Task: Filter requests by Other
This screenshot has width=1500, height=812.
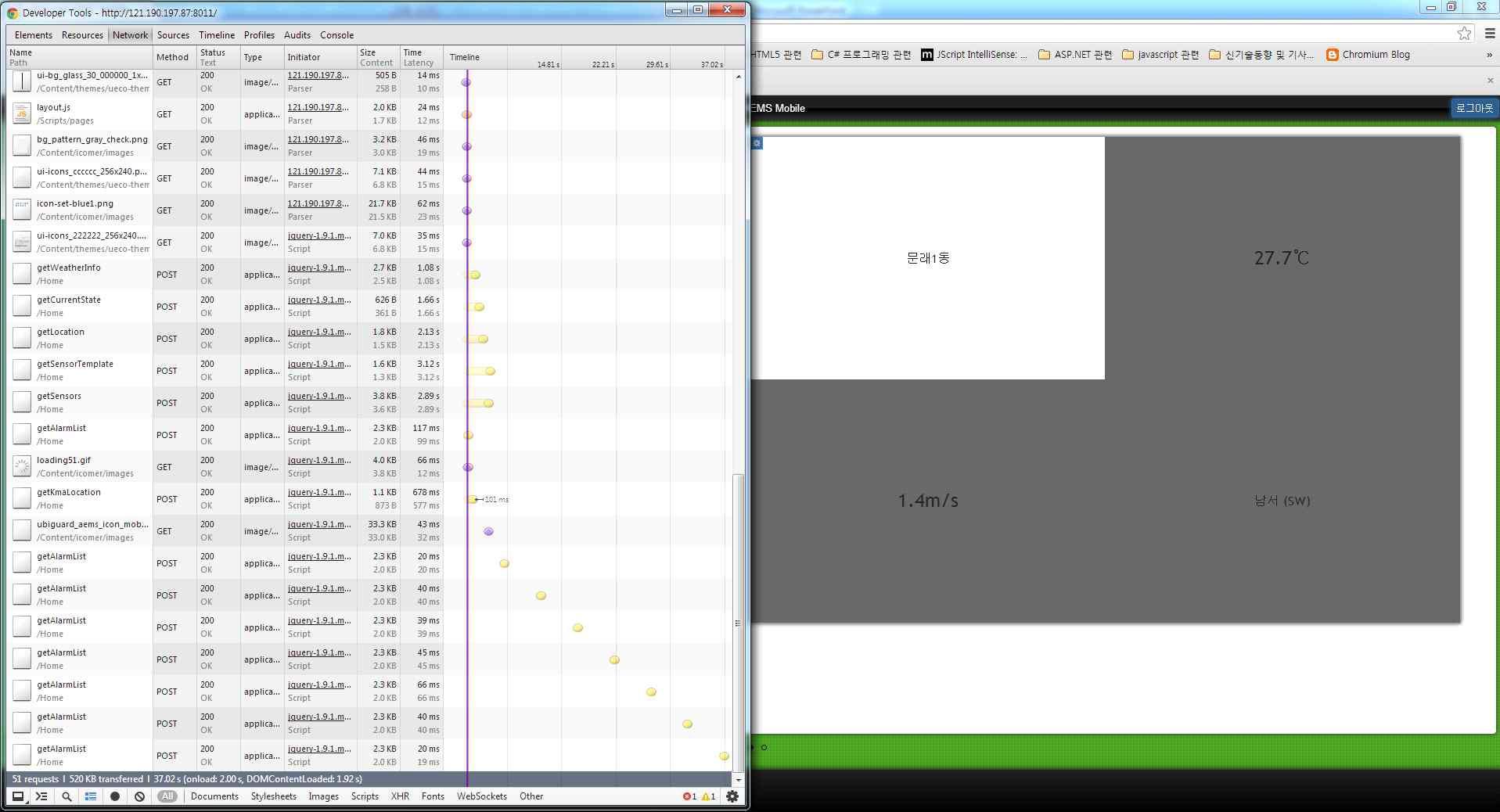Action: tap(531, 796)
